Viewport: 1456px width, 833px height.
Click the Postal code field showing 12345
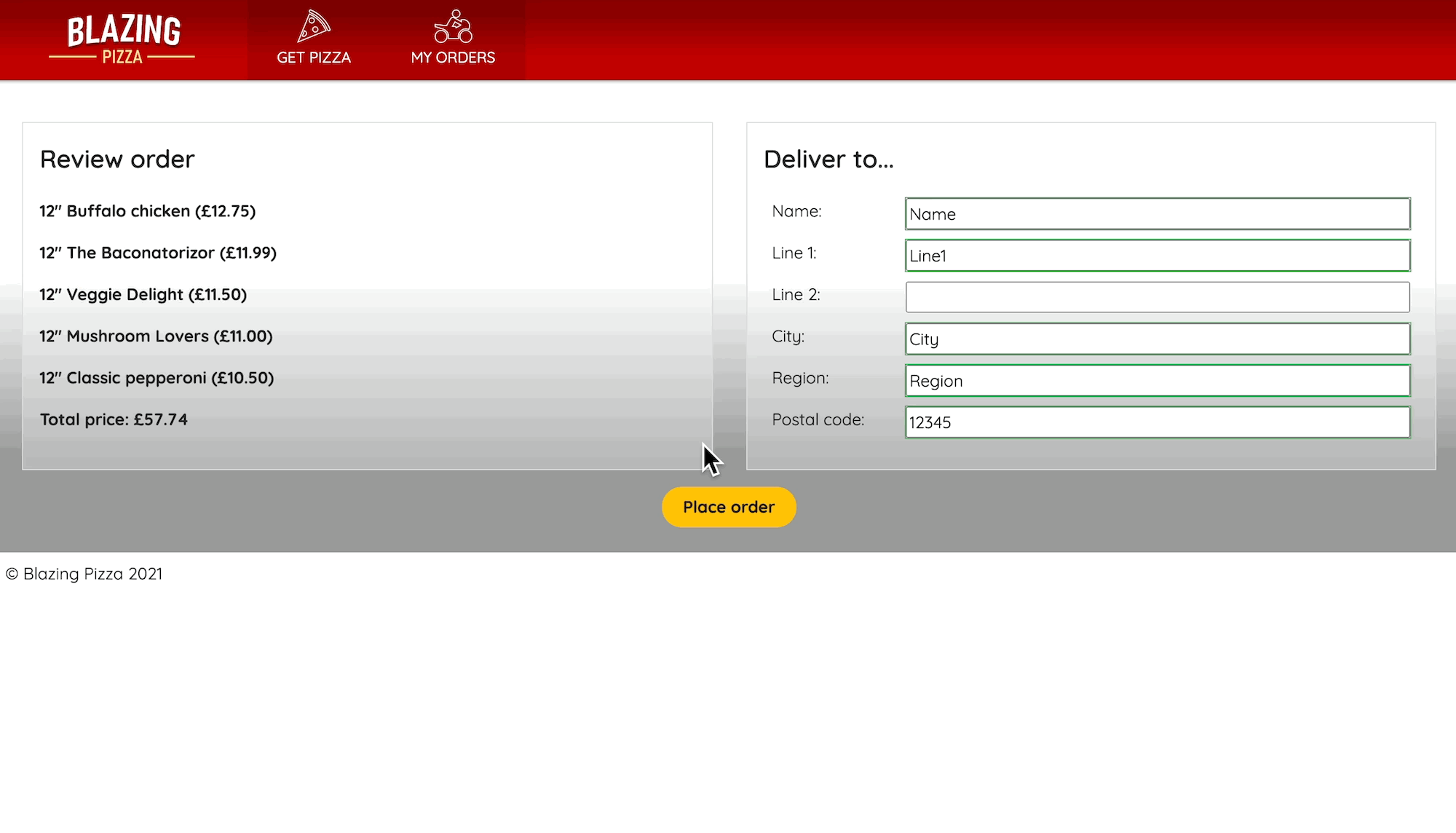pos(1157,421)
